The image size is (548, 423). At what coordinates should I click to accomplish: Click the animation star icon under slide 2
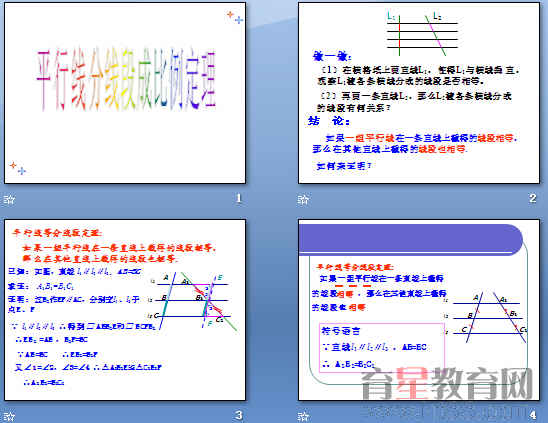coord(303,199)
